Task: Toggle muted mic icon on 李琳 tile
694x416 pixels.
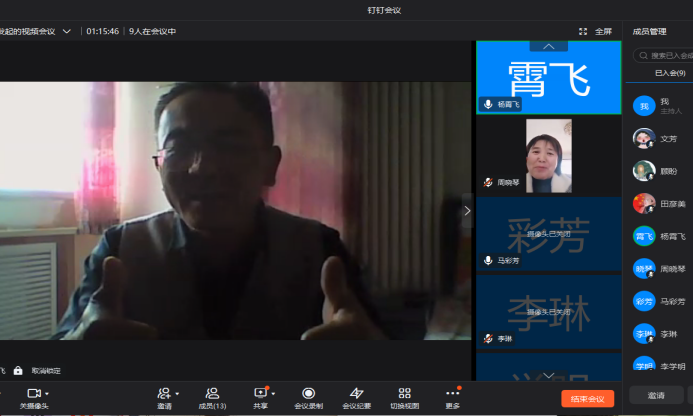Action: click(488, 339)
